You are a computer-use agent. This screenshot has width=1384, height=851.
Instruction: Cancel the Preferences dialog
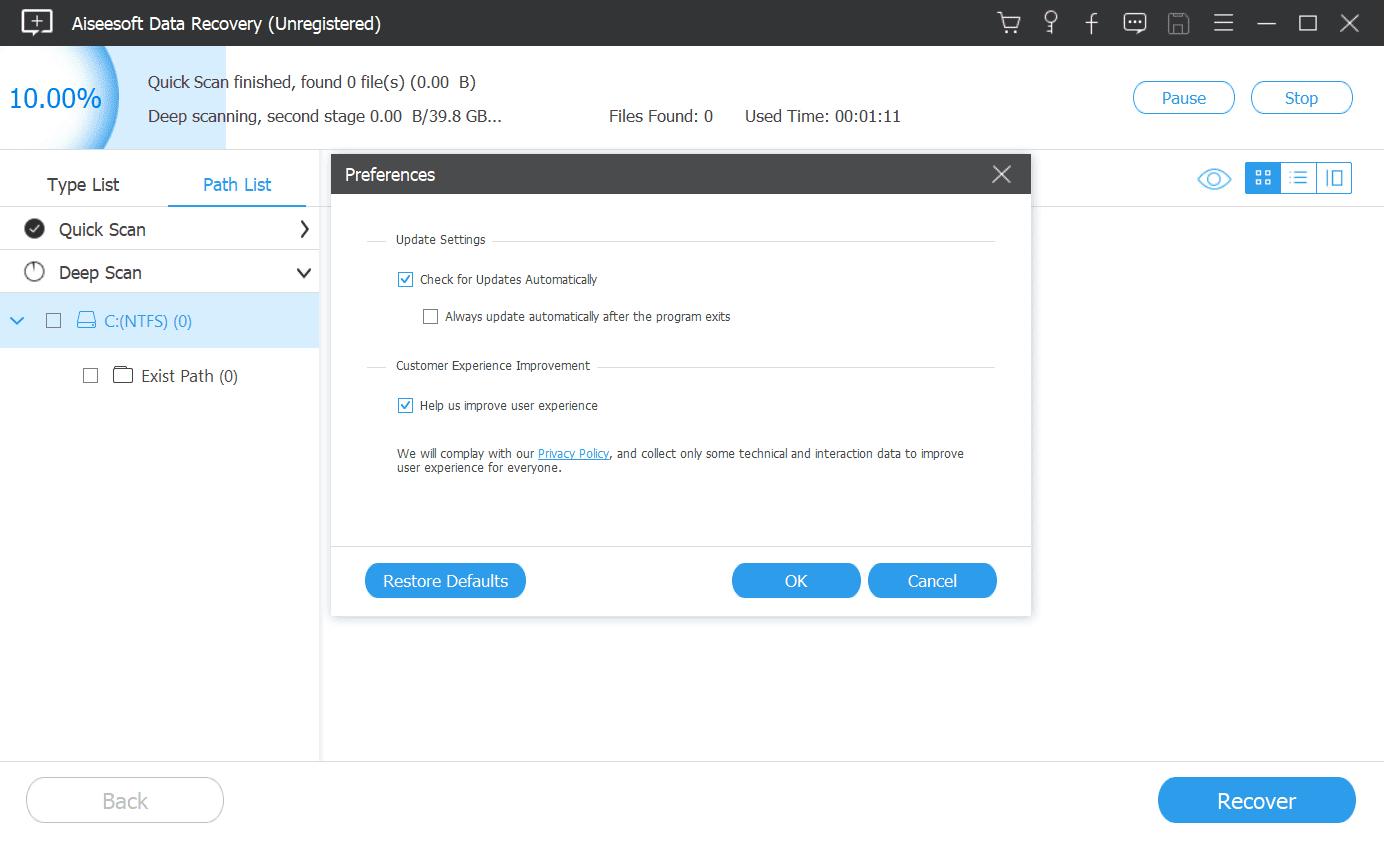pyautogui.click(x=932, y=581)
